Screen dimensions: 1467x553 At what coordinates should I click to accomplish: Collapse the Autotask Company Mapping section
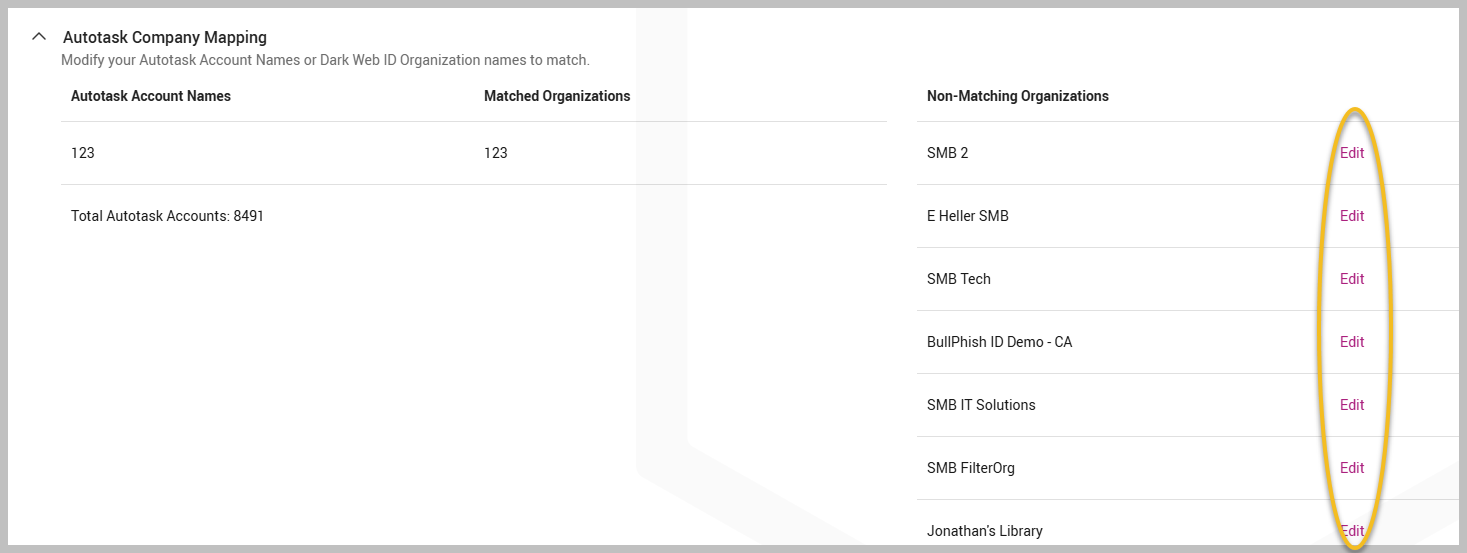39,37
